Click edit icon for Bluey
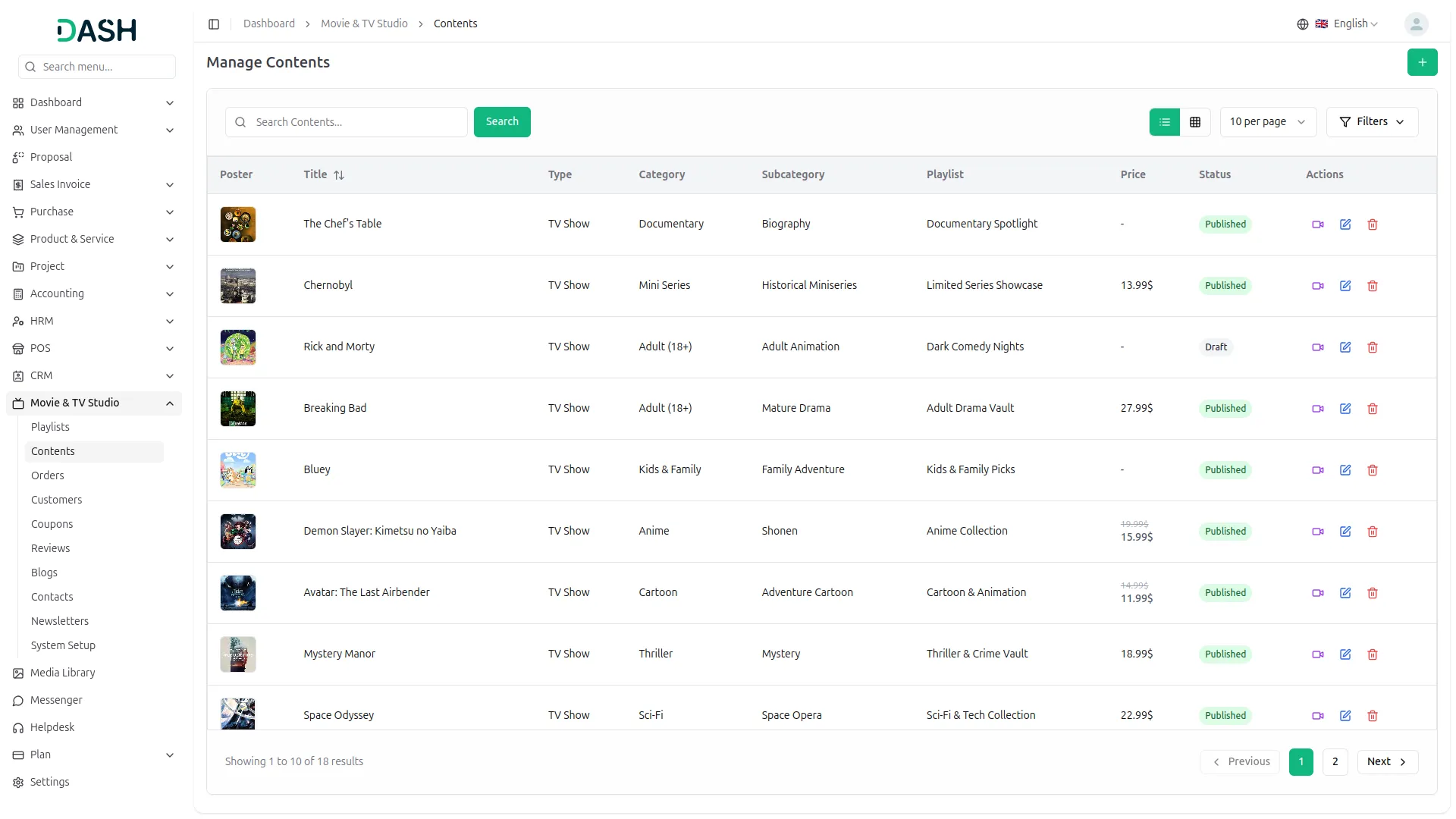 point(1345,470)
